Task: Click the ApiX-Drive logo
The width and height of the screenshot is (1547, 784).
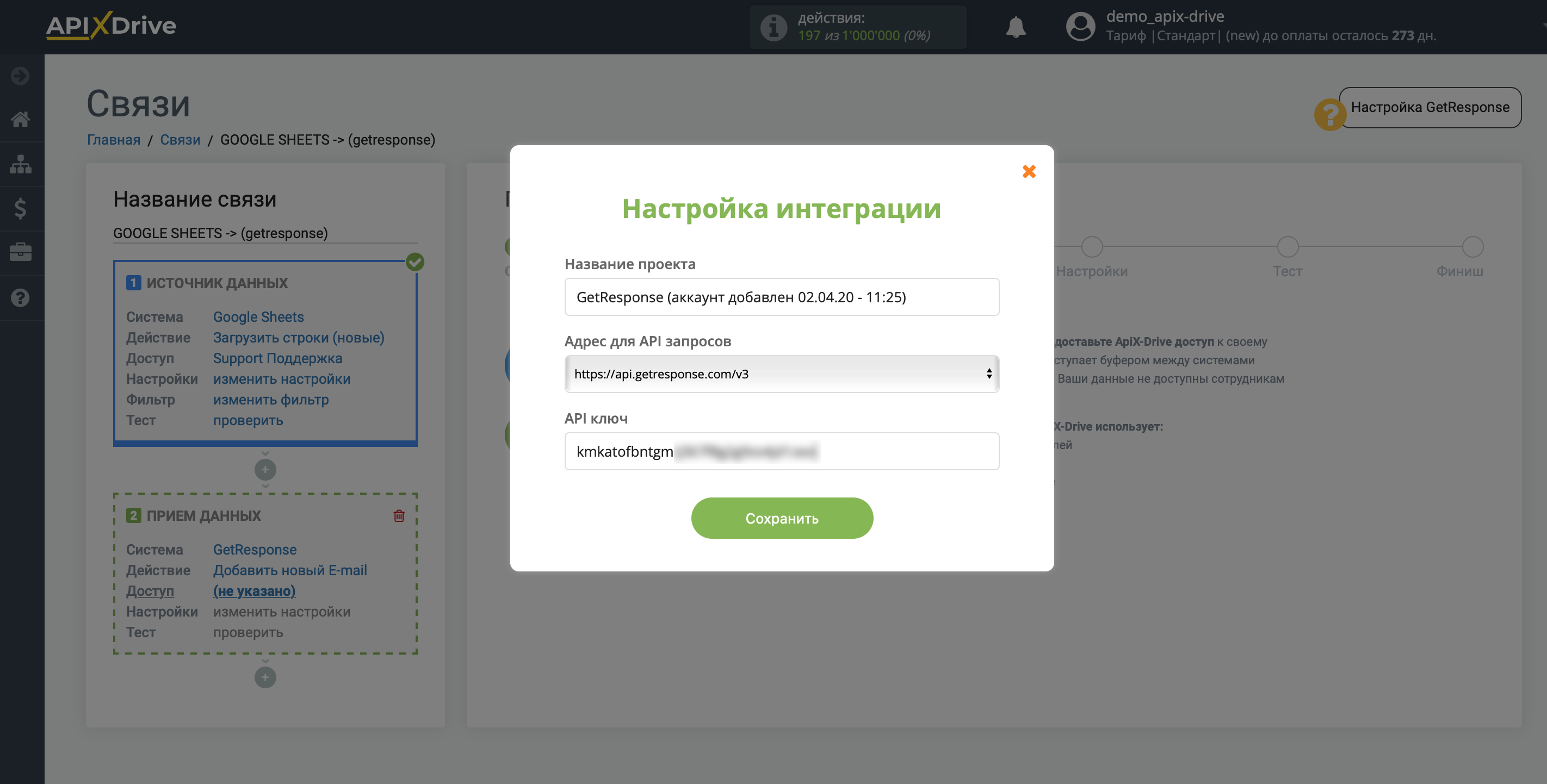Action: click(x=111, y=26)
